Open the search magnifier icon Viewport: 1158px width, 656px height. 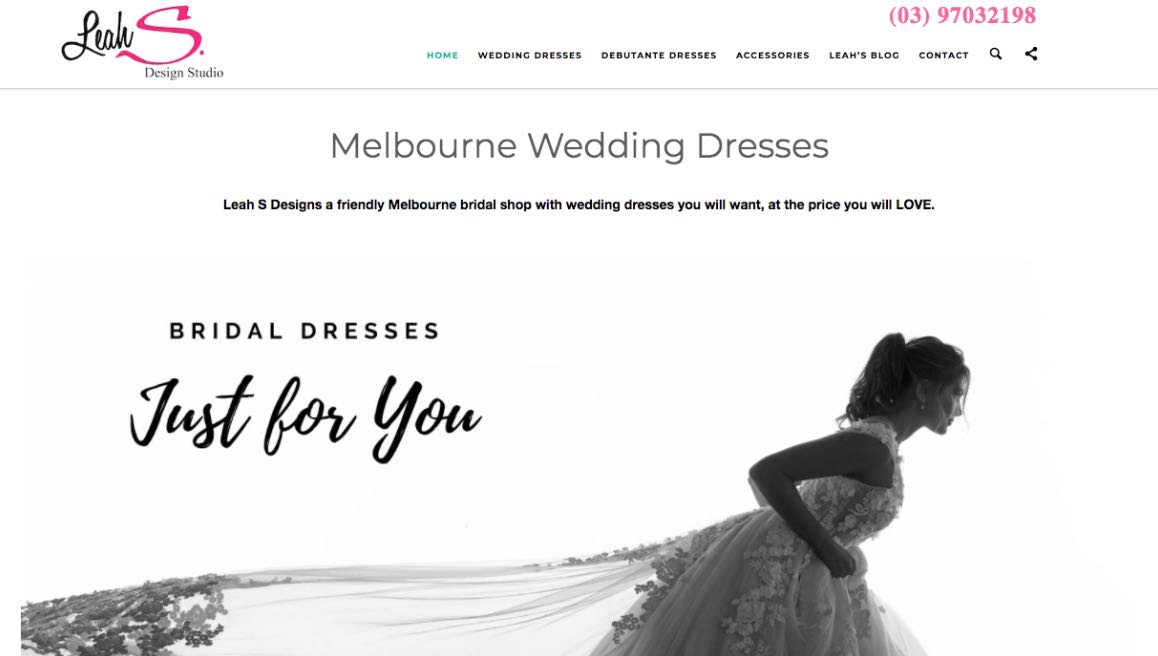996,54
